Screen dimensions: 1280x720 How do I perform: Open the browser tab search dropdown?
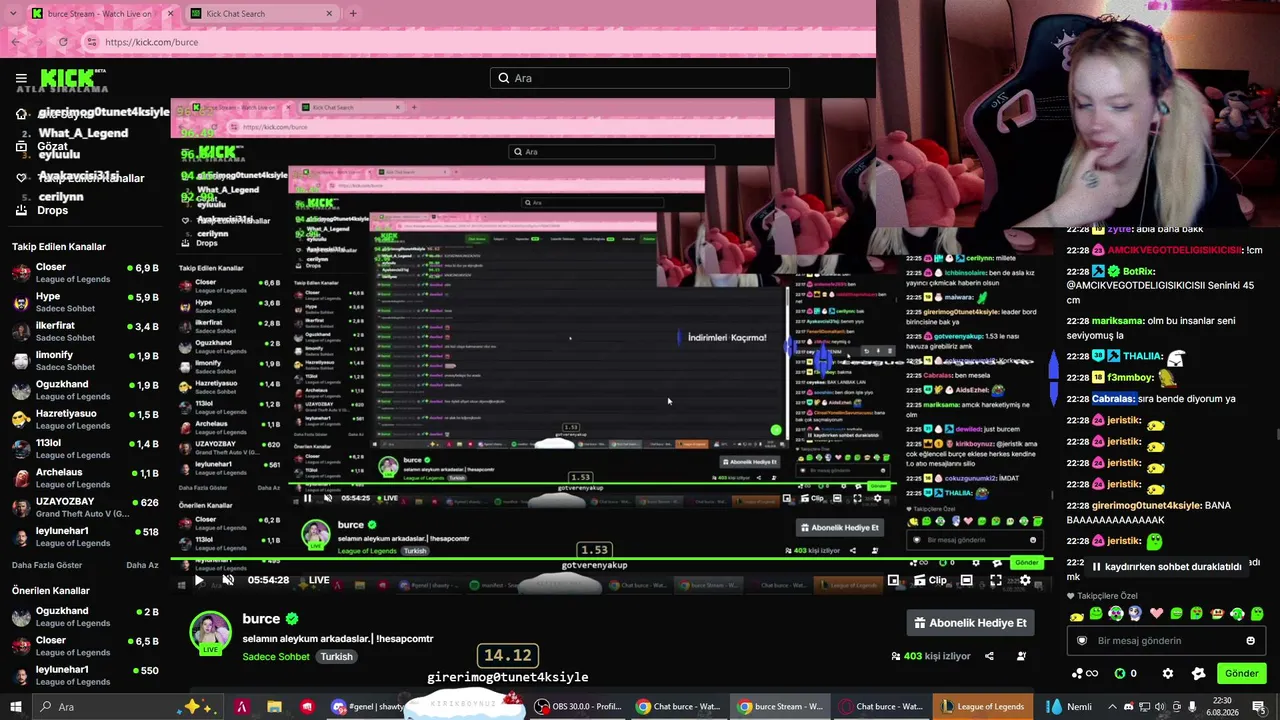click(11, 13)
